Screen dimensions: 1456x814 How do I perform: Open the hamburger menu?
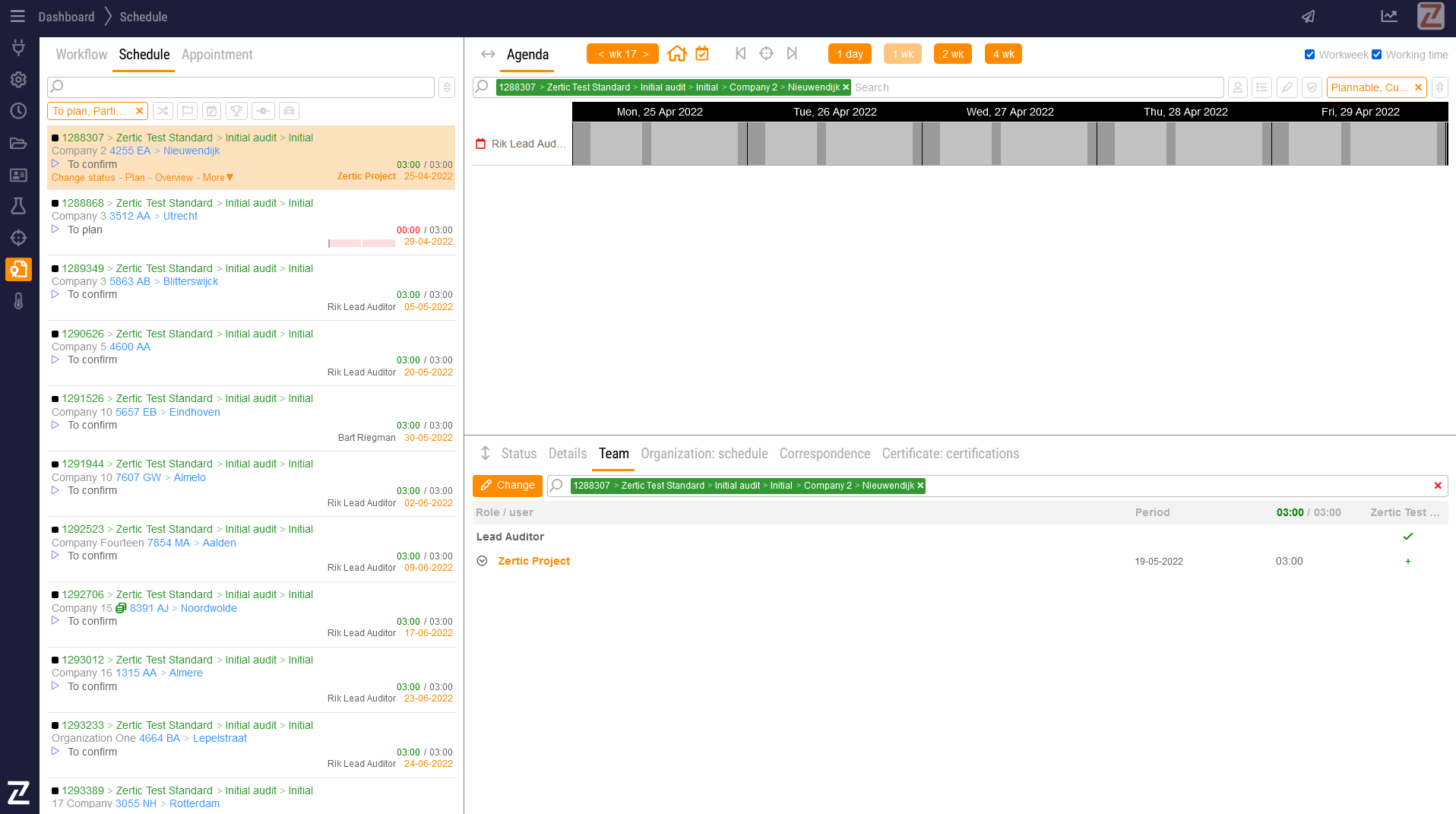[x=17, y=17]
